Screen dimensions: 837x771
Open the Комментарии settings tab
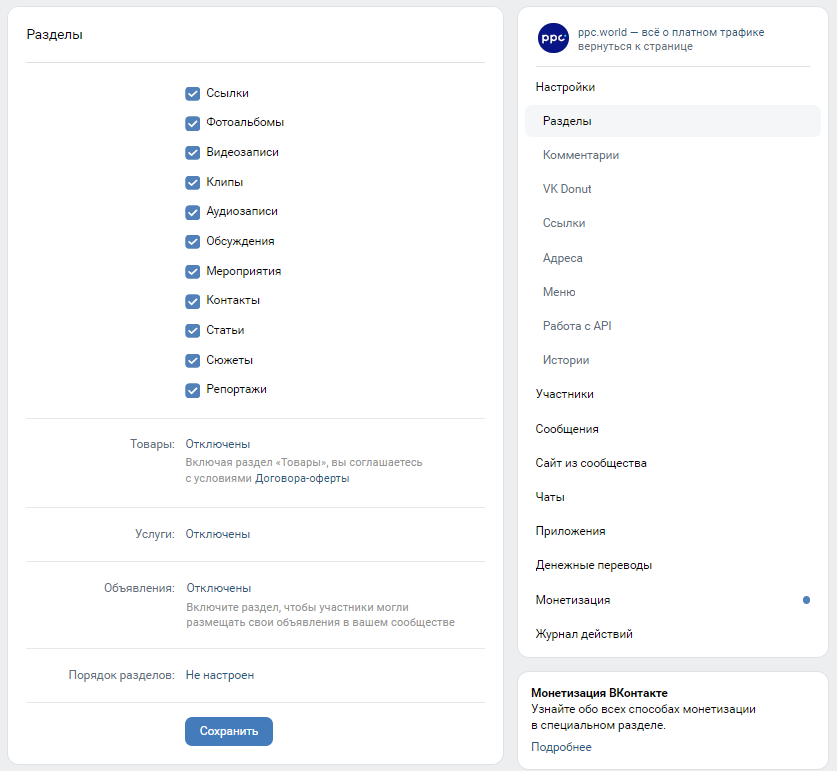(x=581, y=155)
